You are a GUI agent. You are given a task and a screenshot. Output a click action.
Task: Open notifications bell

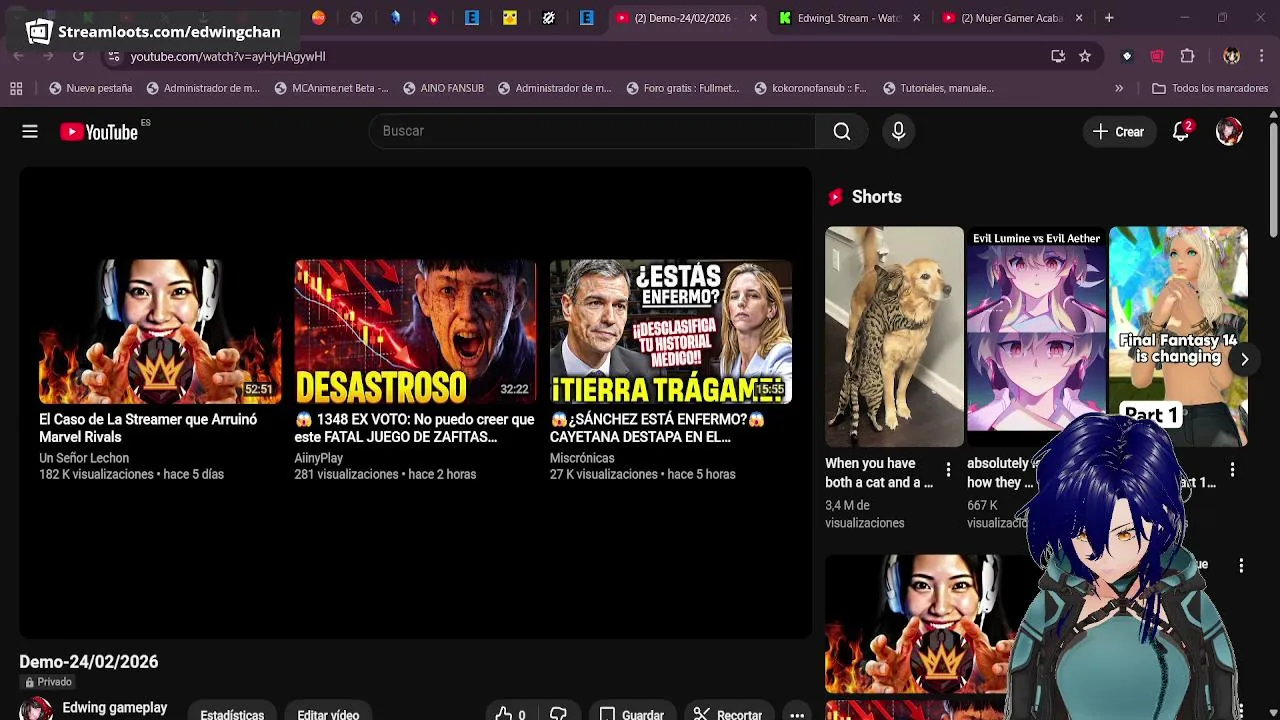[x=1181, y=131]
